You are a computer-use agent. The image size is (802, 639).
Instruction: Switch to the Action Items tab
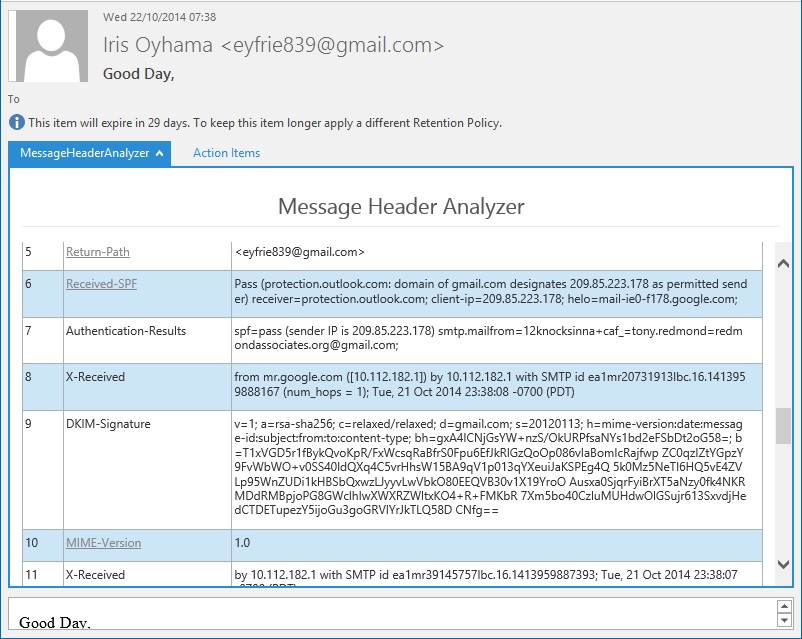click(227, 153)
